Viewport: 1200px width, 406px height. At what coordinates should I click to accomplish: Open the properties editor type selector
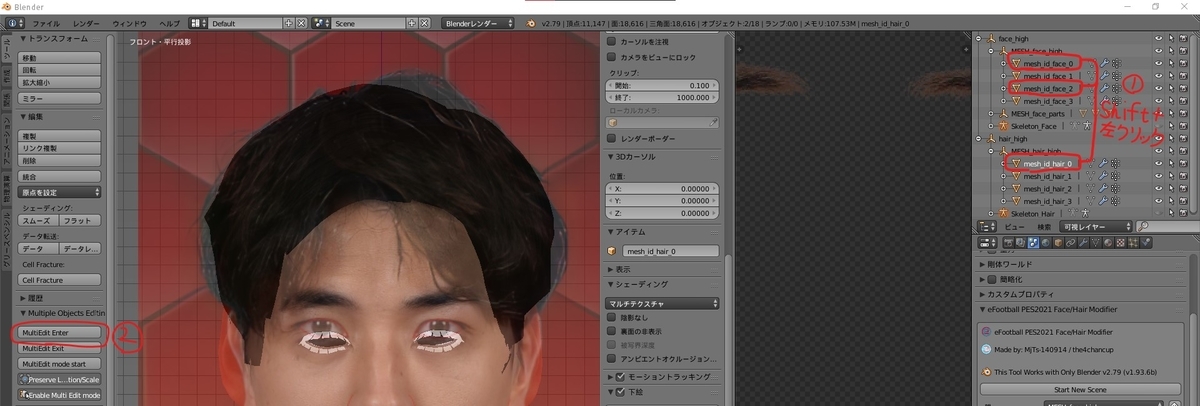pos(987,242)
